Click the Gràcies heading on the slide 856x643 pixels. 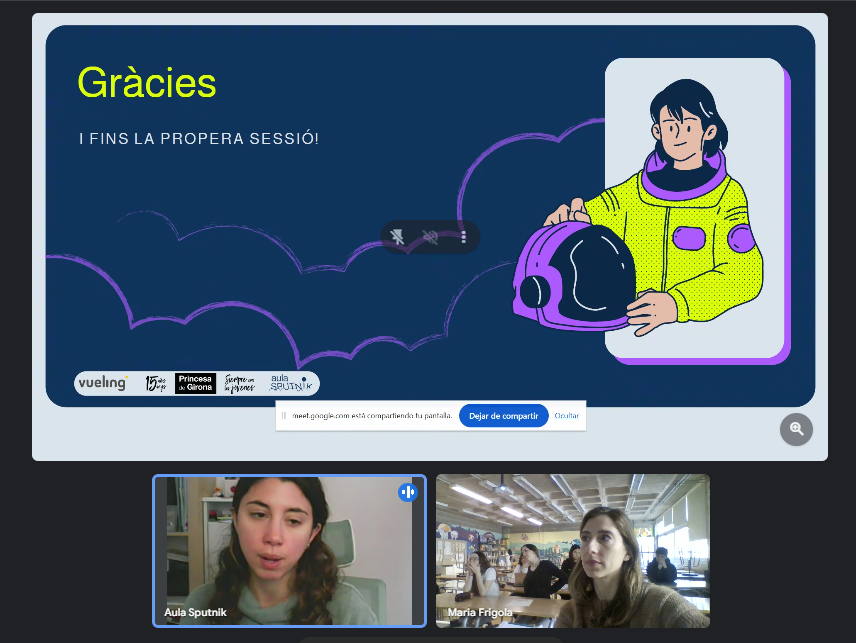(x=147, y=83)
